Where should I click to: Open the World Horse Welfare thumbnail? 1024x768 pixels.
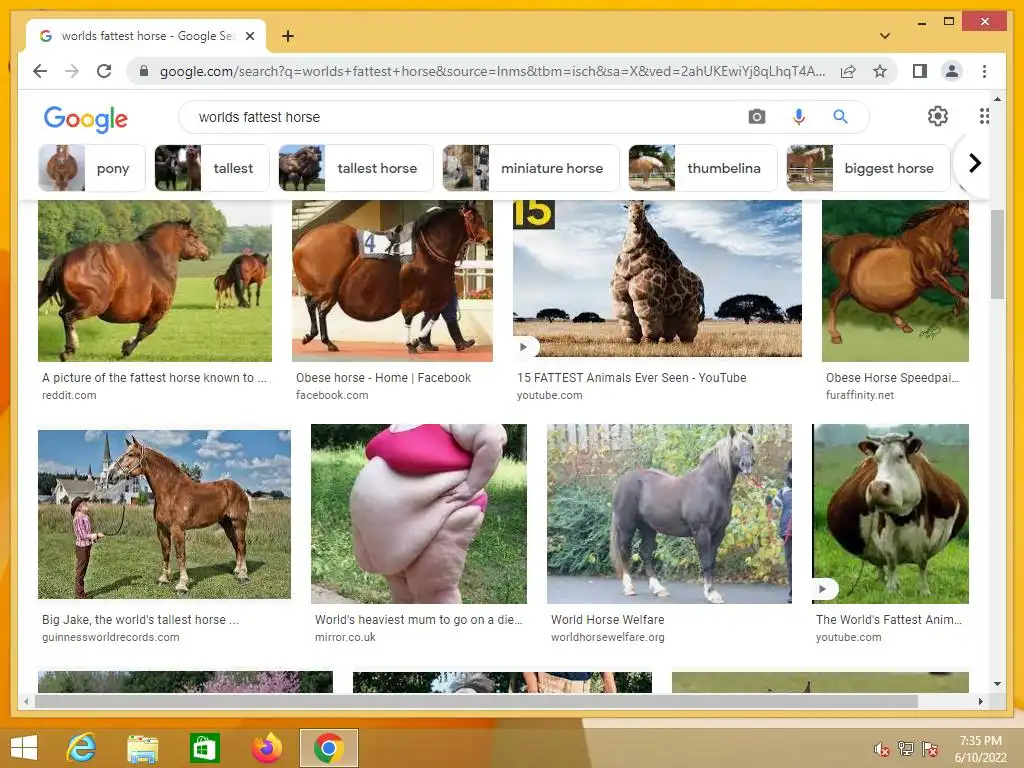(669, 513)
